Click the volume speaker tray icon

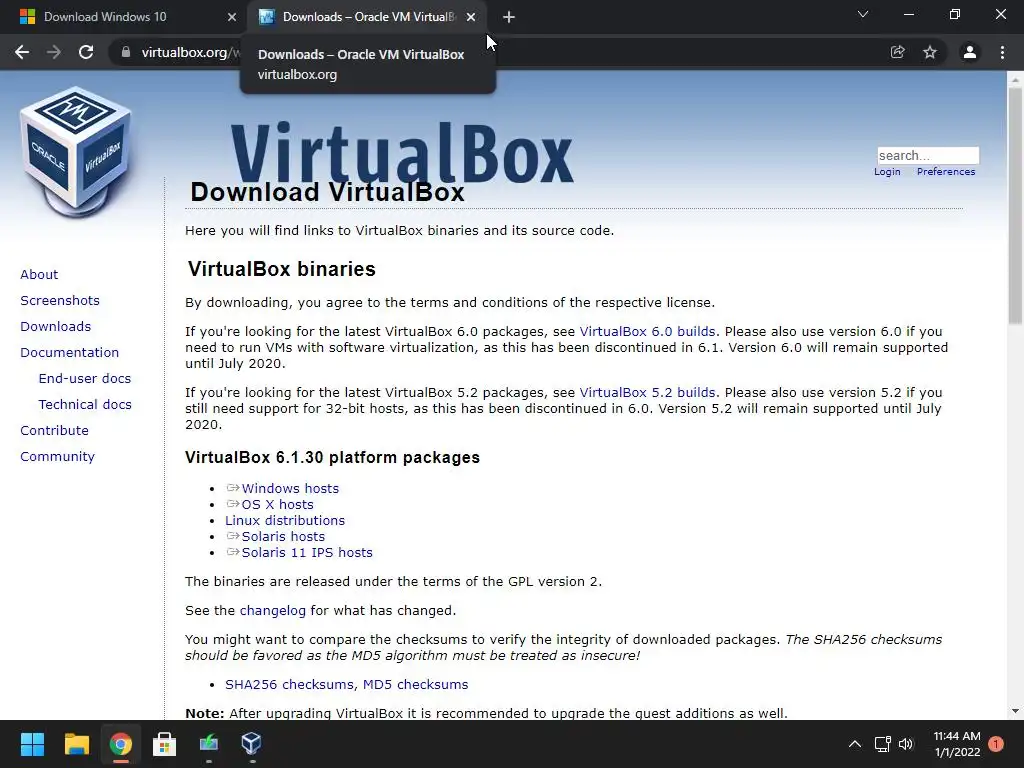click(x=906, y=744)
